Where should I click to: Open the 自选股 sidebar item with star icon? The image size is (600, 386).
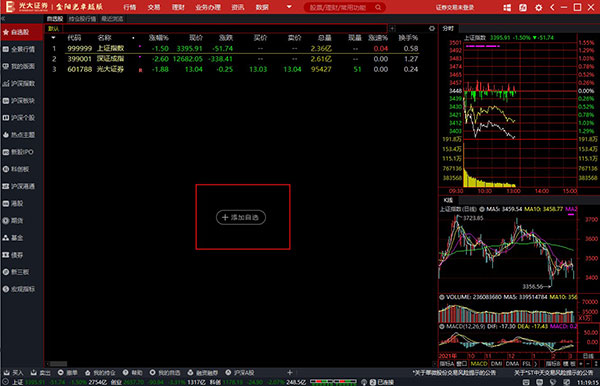click(21, 32)
